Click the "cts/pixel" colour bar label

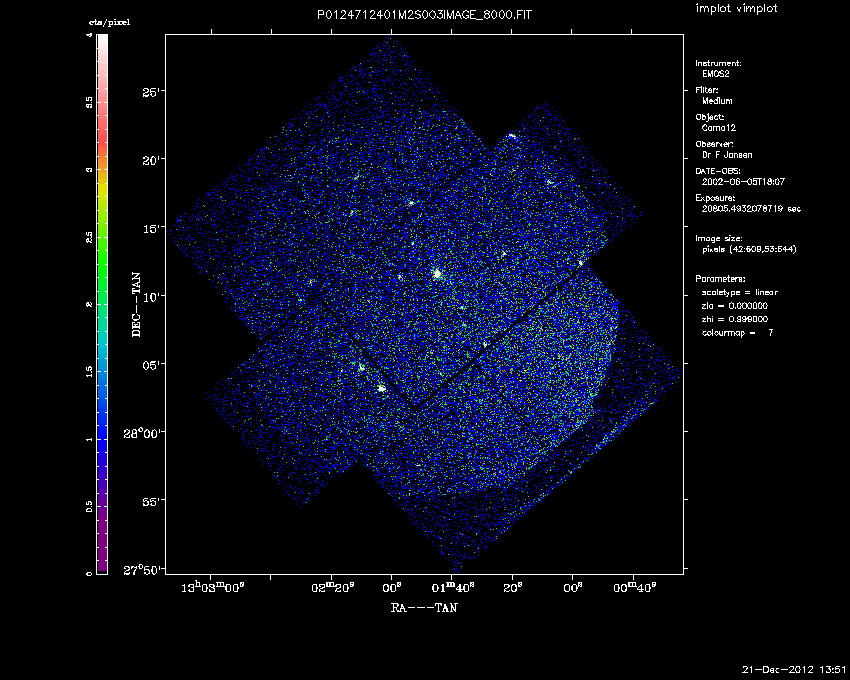[110, 23]
